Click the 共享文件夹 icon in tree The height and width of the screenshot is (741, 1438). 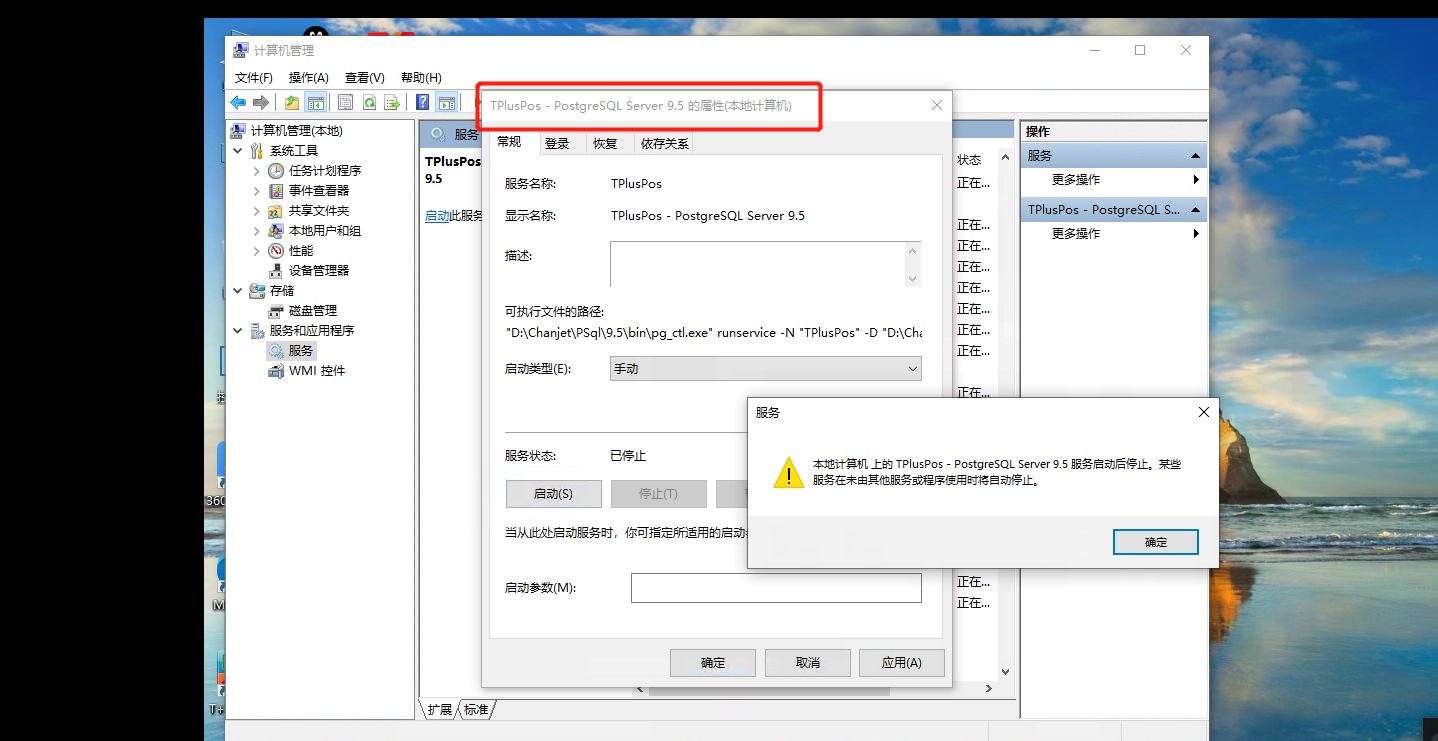click(x=276, y=211)
